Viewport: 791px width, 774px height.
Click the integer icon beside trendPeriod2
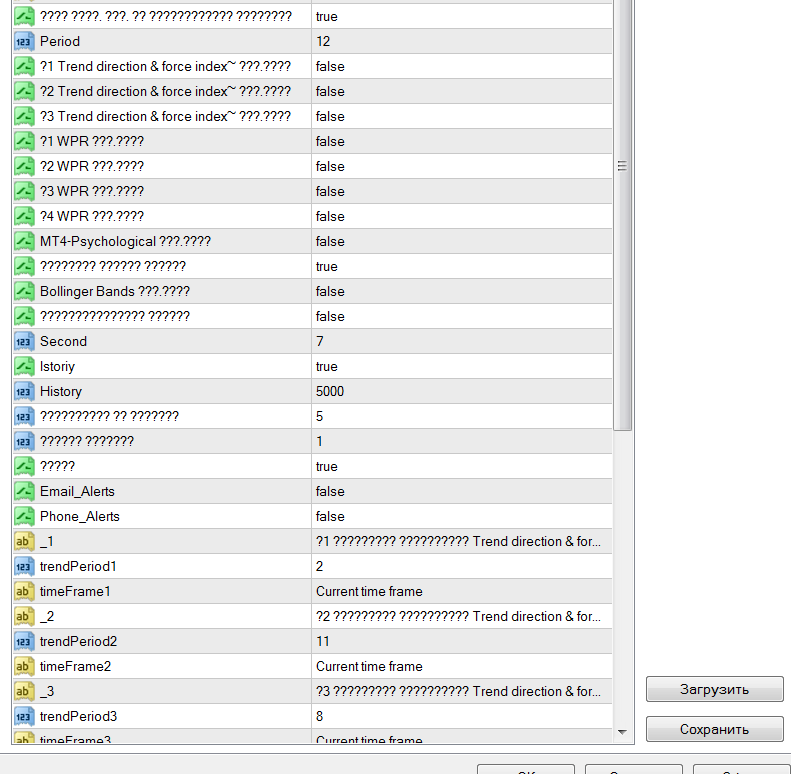point(24,641)
